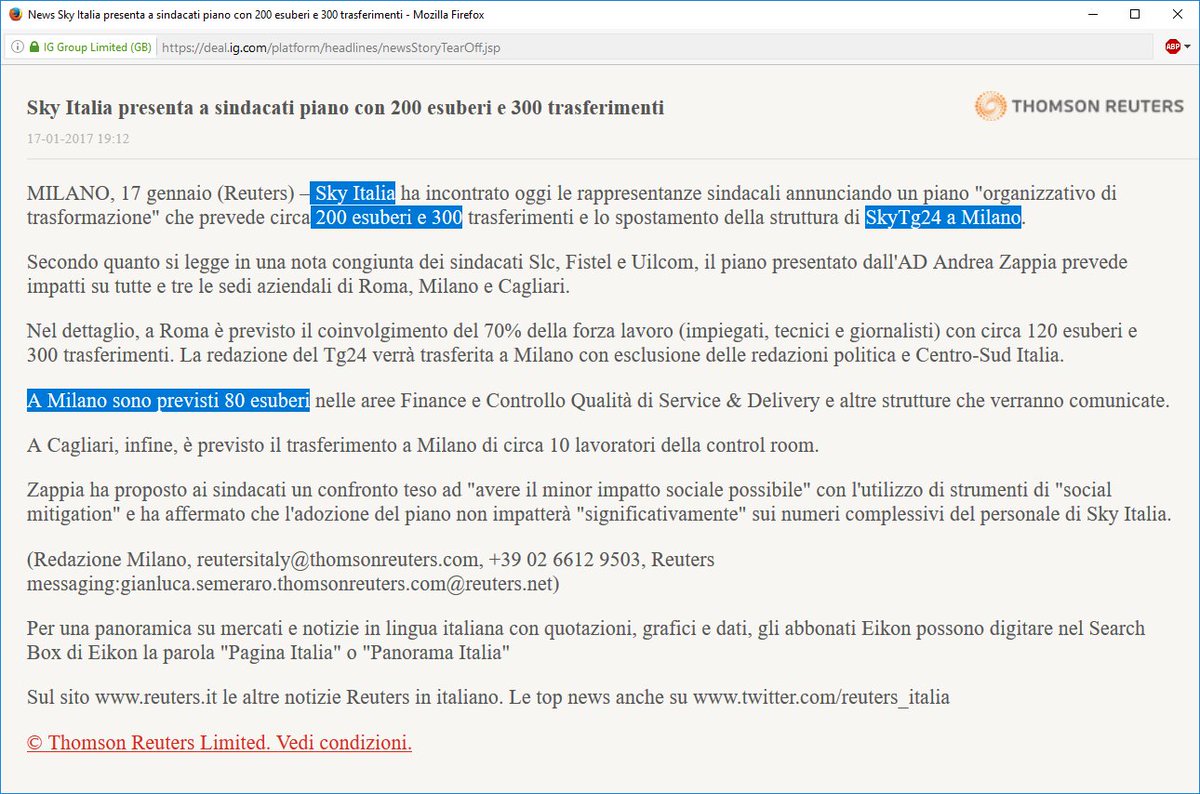Click www.twitter.com/reuters_italia text

coord(821,697)
